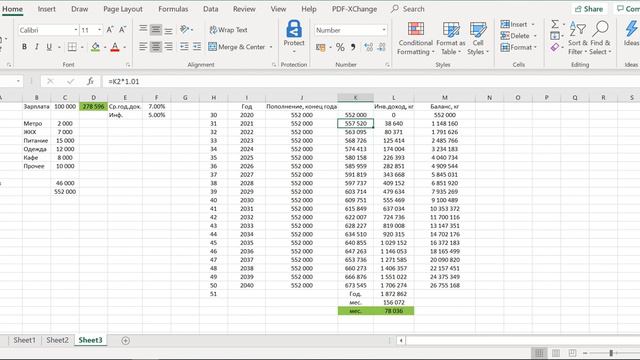640x360 pixels.
Task: Click the Insert Function fx icon
Action: pyautogui.click(x=90, y=81)
